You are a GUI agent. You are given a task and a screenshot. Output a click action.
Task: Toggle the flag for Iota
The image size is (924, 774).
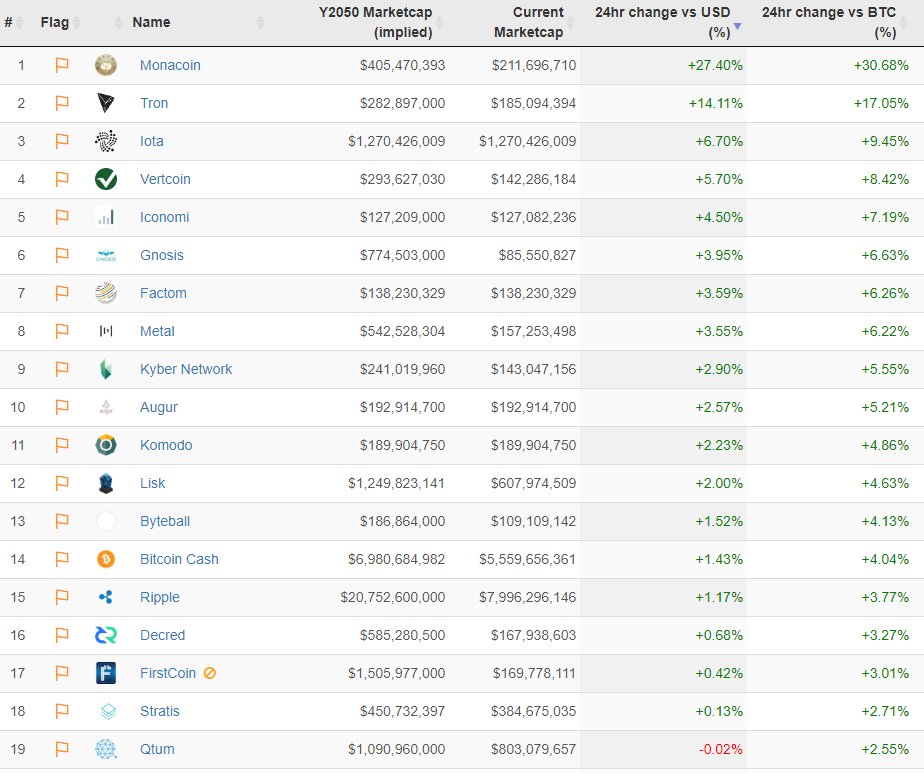62,141
